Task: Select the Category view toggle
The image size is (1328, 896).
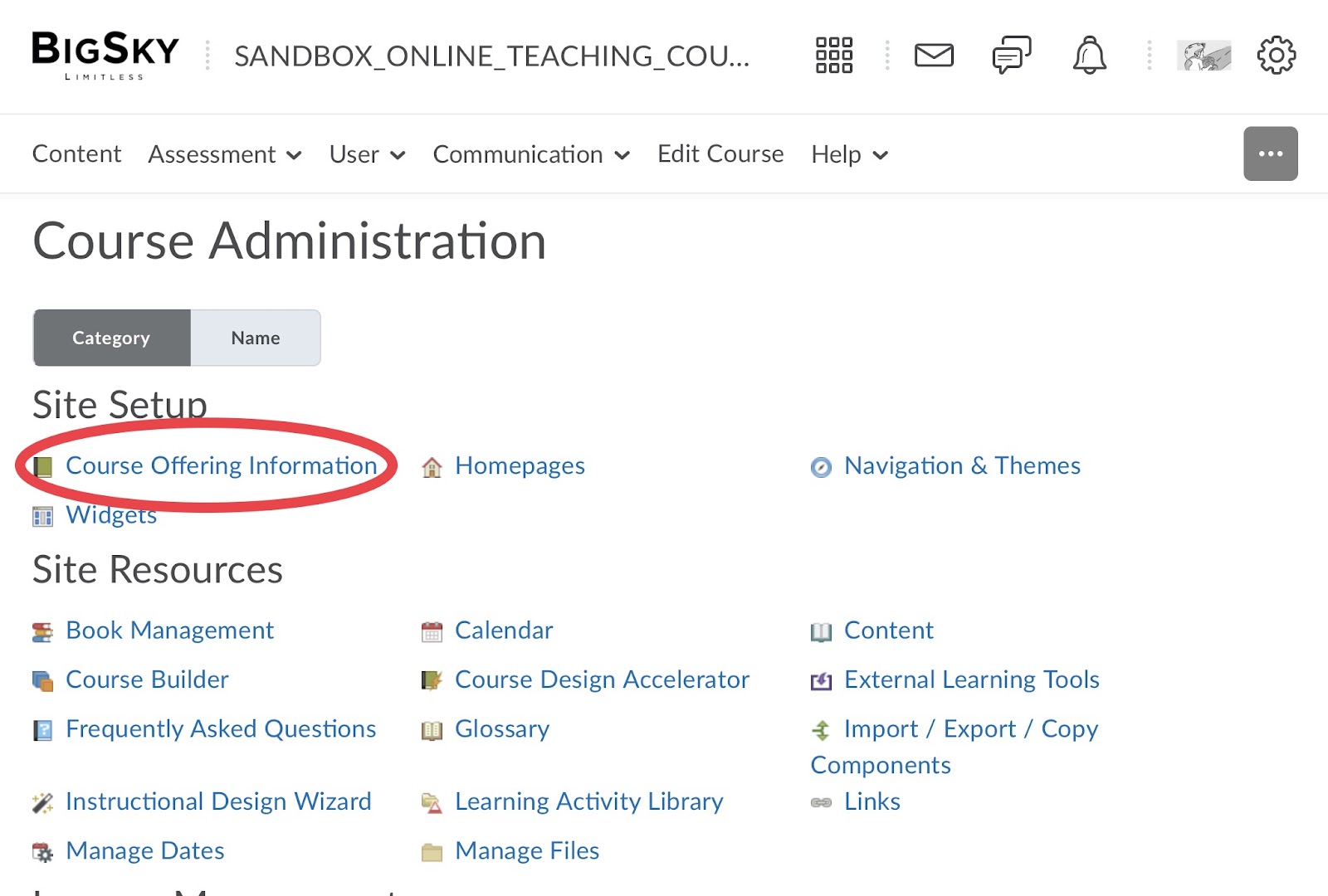Action: 111,338
